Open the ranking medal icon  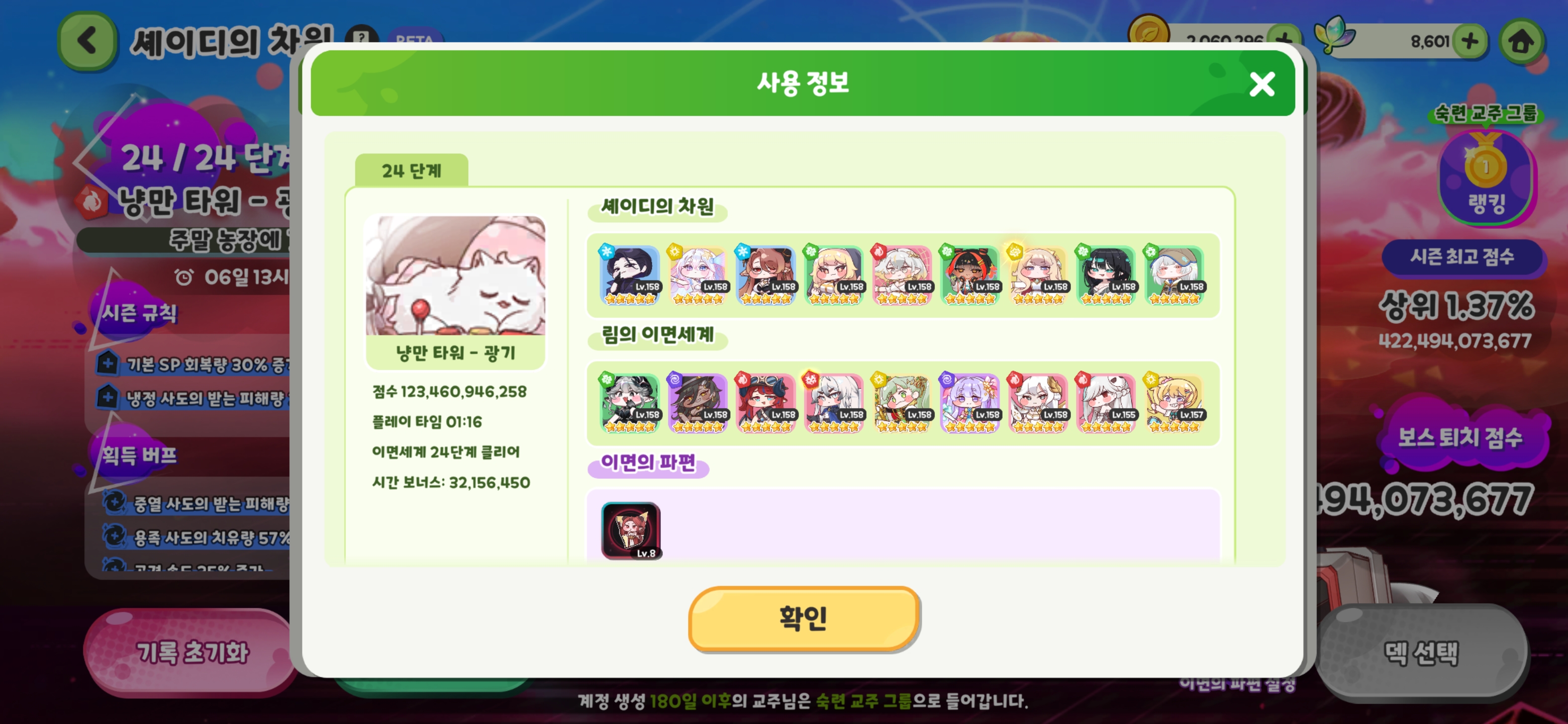coord(1485,176)
